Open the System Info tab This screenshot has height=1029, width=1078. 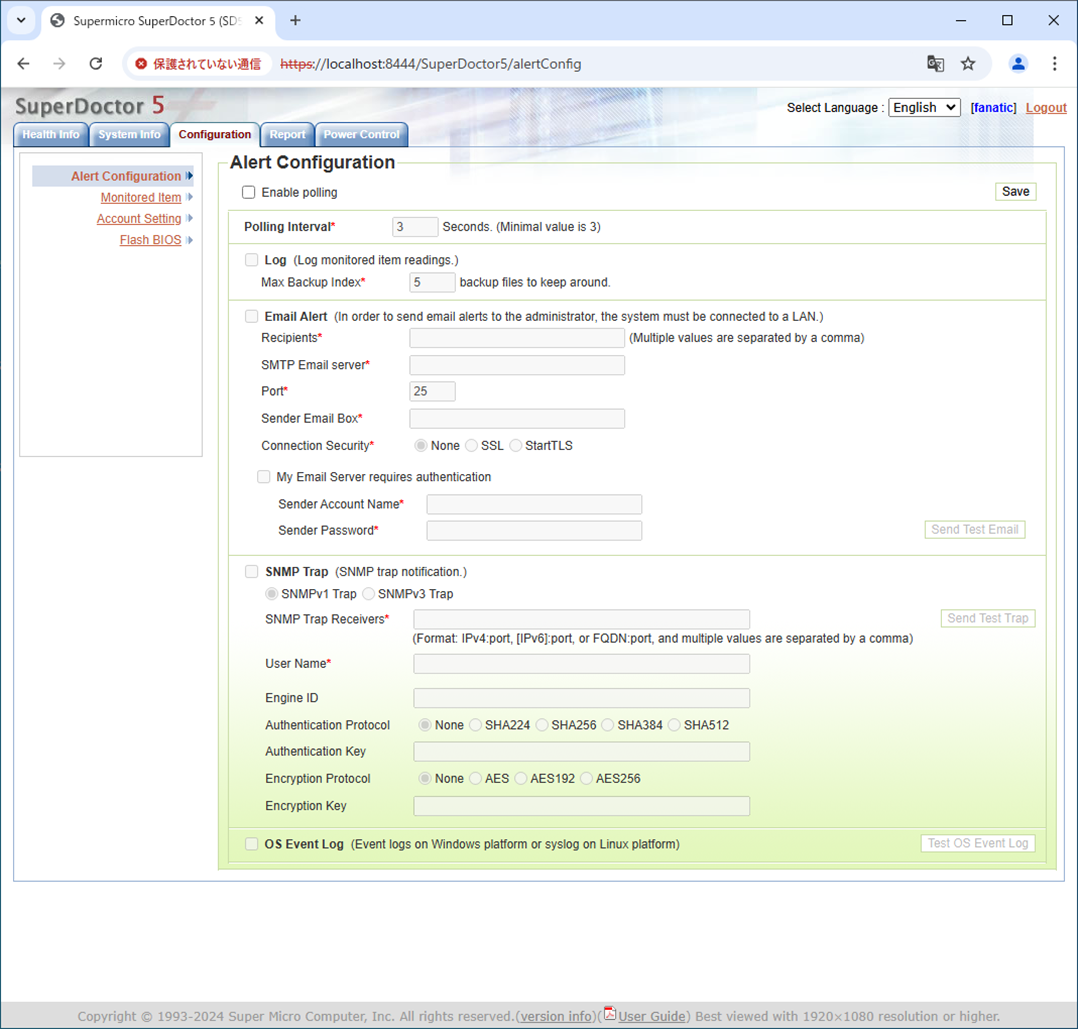129,135
